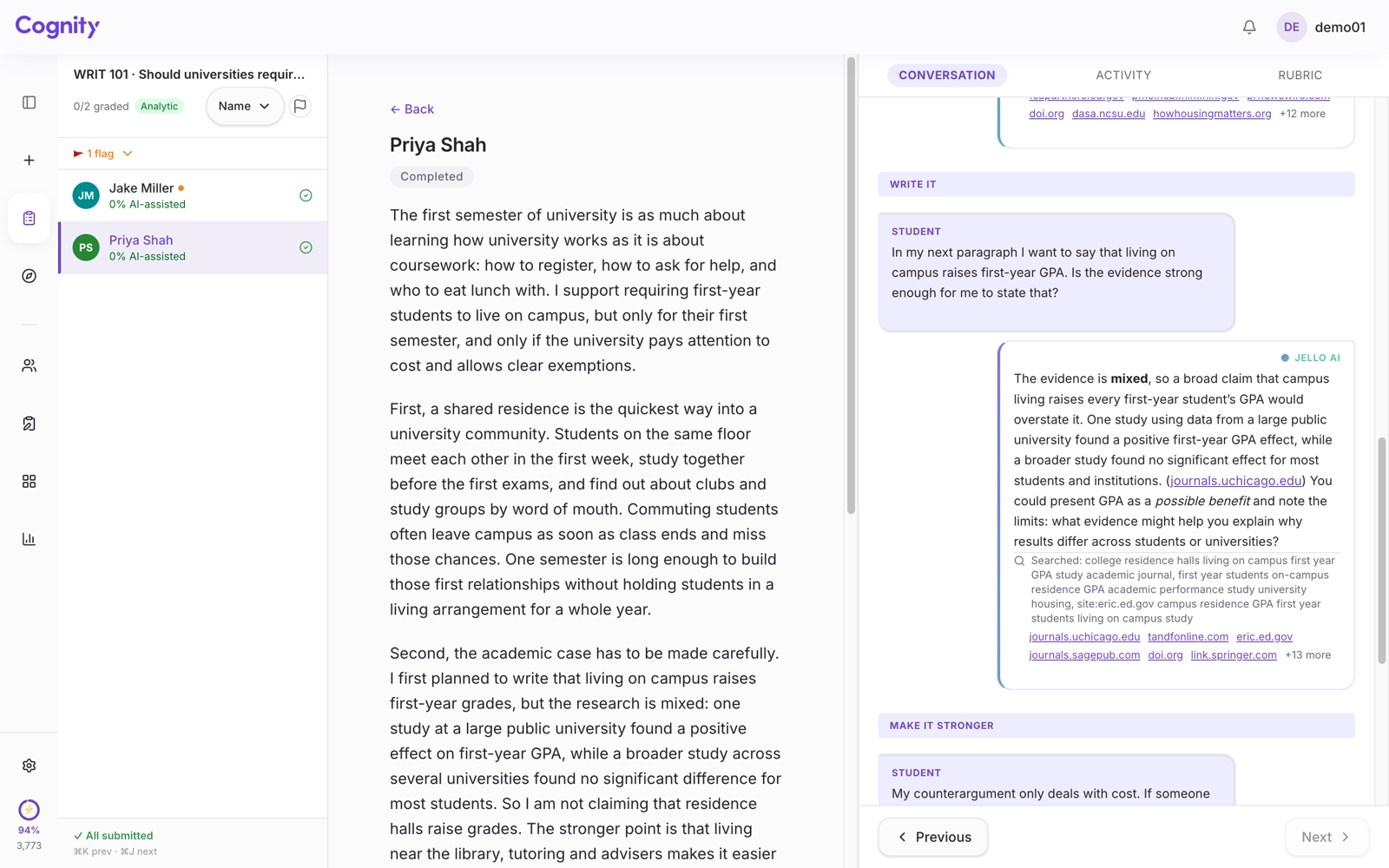Open the notifications bell
This screenshot has width=1389, height=868.
tap(1249, 27)
